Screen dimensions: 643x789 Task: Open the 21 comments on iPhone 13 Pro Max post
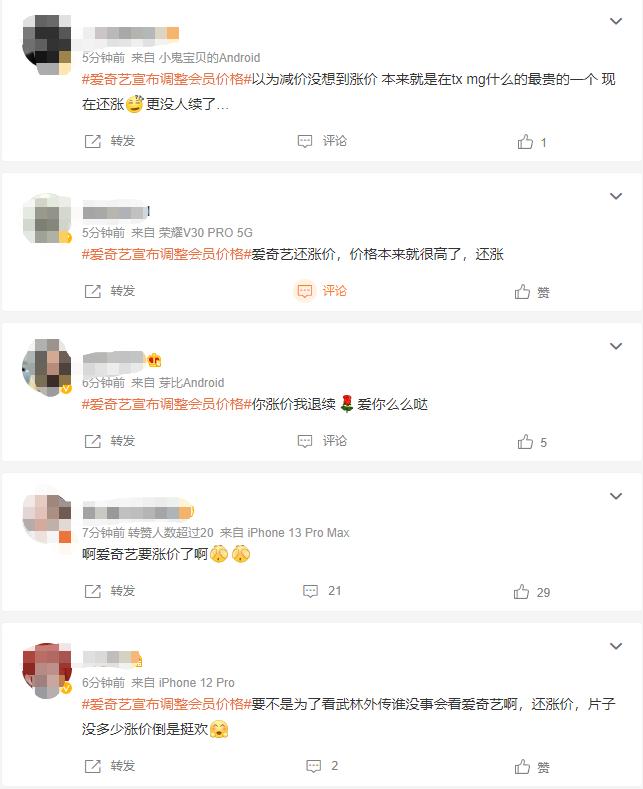pyautogui.click(x=322, y=591)
